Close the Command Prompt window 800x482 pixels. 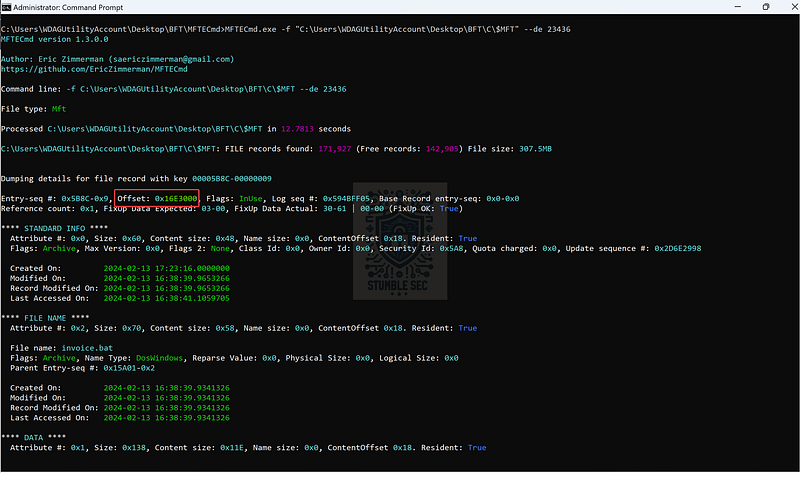coord(794,7)
